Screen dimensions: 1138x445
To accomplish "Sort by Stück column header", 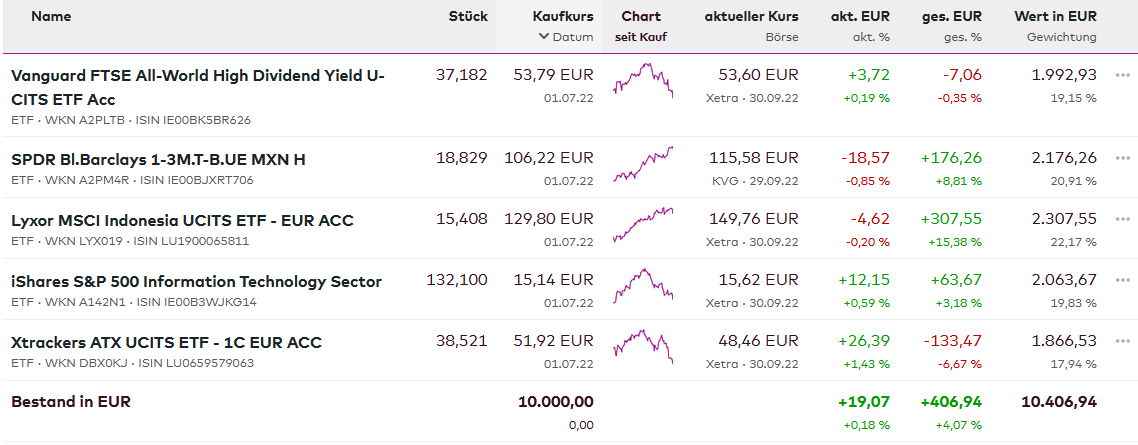I will [x=468, y=16].
